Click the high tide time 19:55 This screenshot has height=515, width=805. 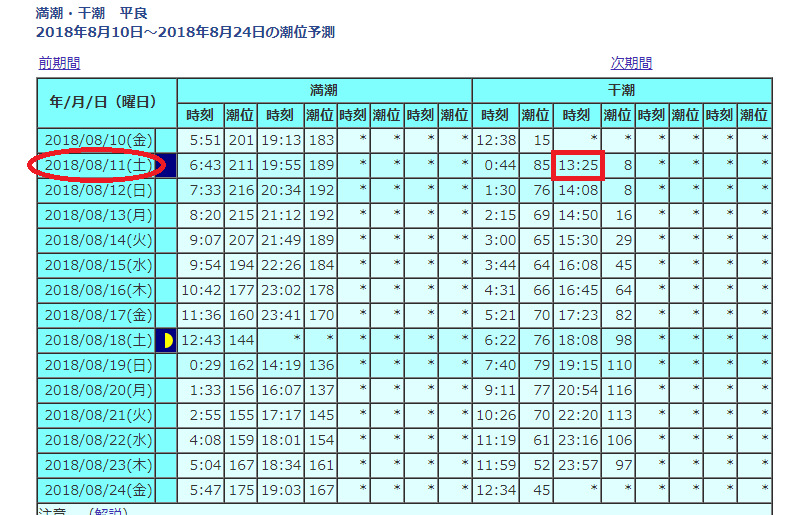click(280, 165)
